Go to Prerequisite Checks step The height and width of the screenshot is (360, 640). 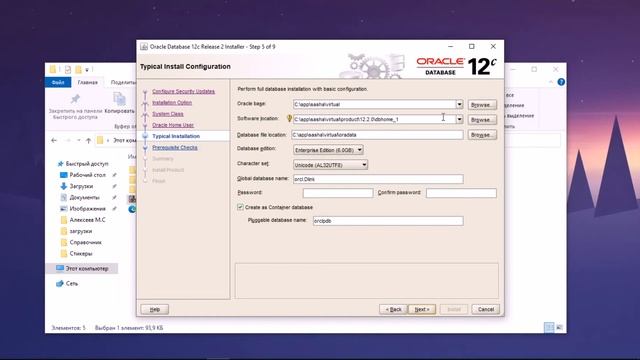[x=175, y=147]
